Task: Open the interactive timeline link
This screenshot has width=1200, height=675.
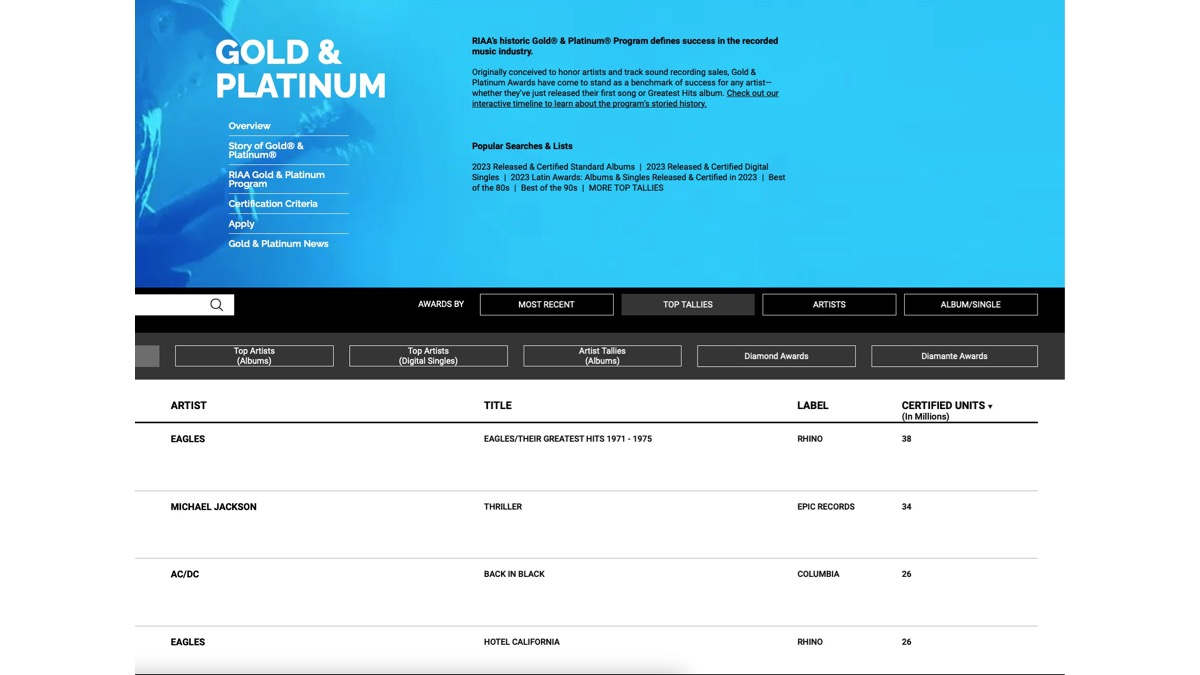Action: 625,98
